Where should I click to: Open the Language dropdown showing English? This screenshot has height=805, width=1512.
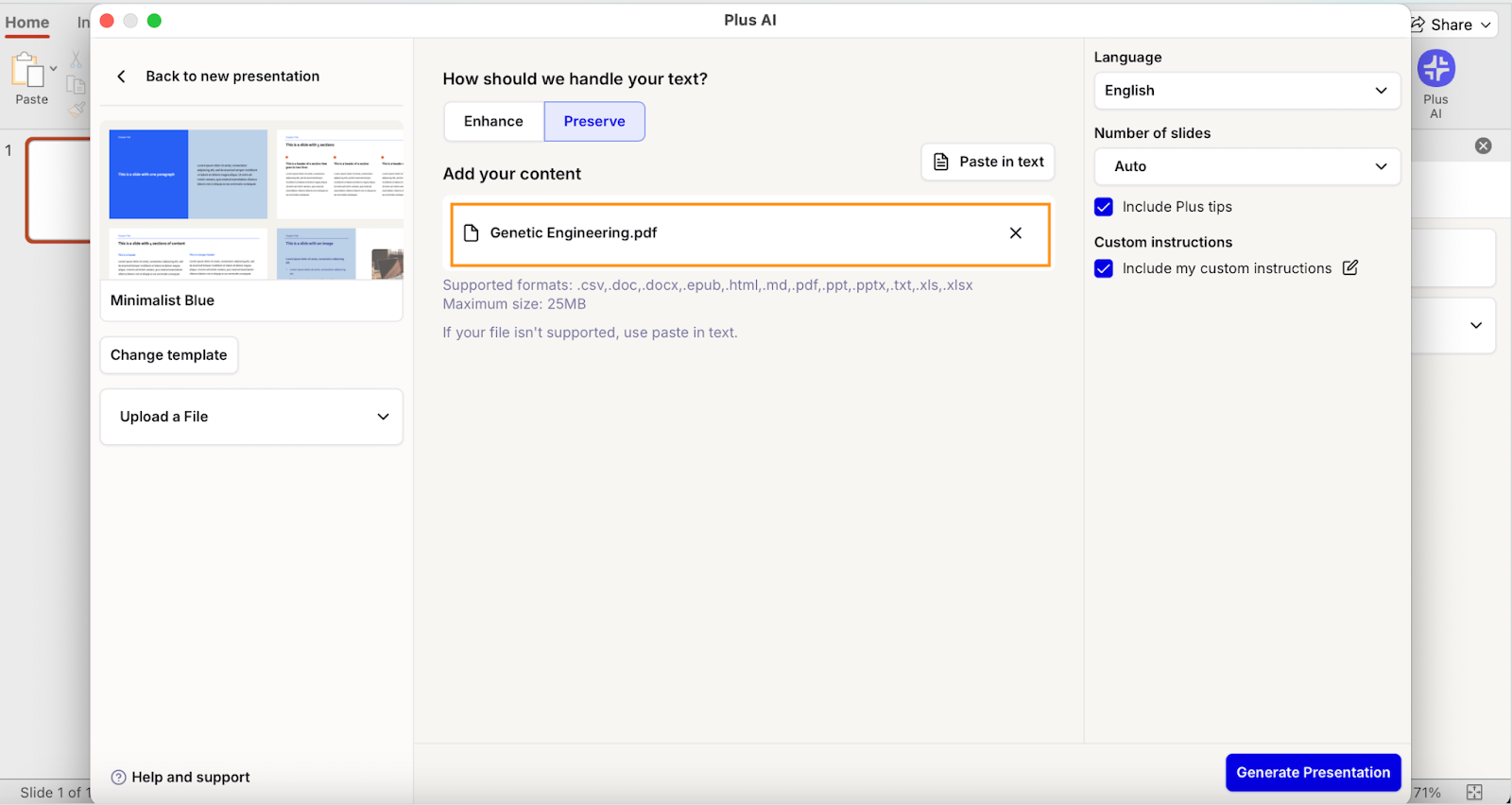coord(1246,91)
